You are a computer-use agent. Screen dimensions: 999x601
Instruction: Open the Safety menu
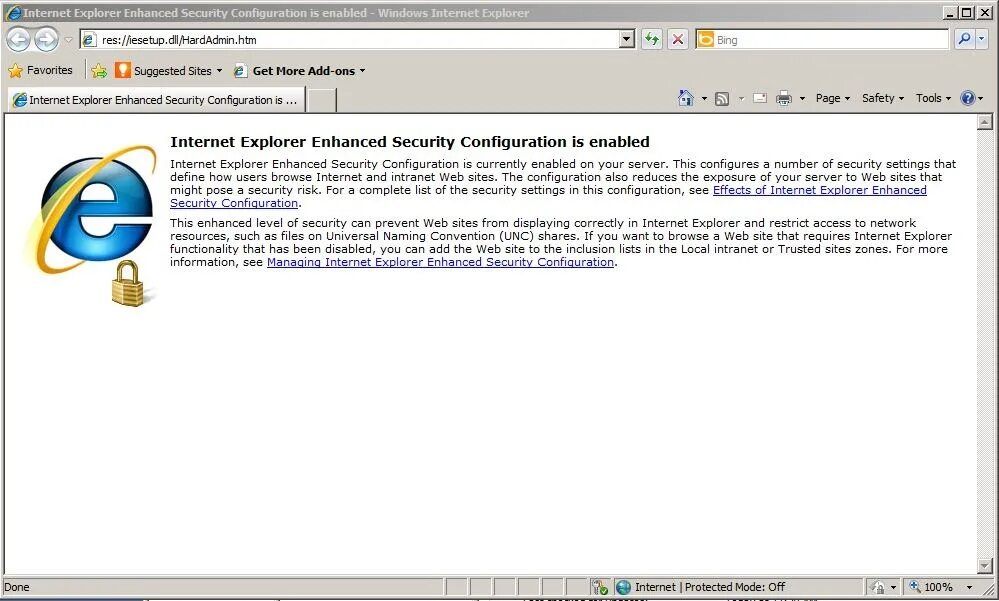tap(879, 98)
